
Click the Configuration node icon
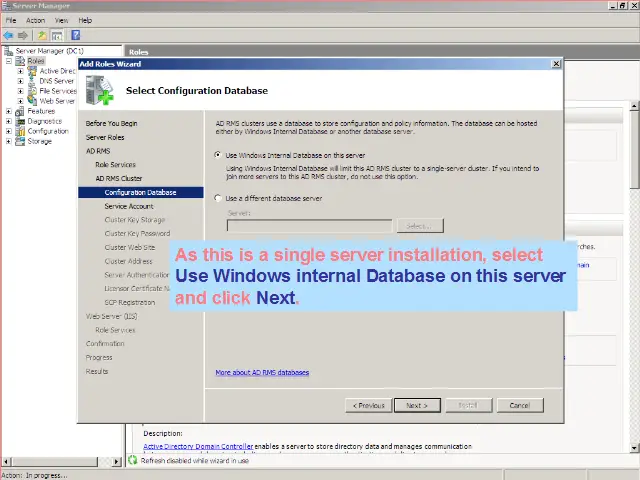click(x=20, y=131)
